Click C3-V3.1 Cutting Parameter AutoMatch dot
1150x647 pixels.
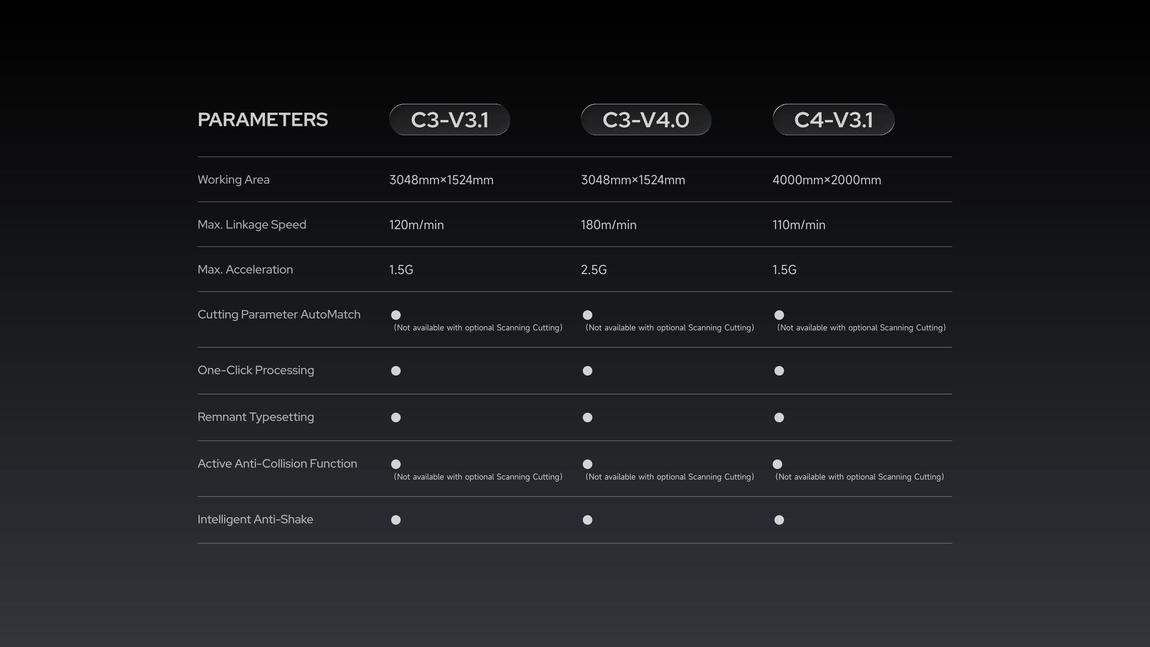click(x=396, y=315)
